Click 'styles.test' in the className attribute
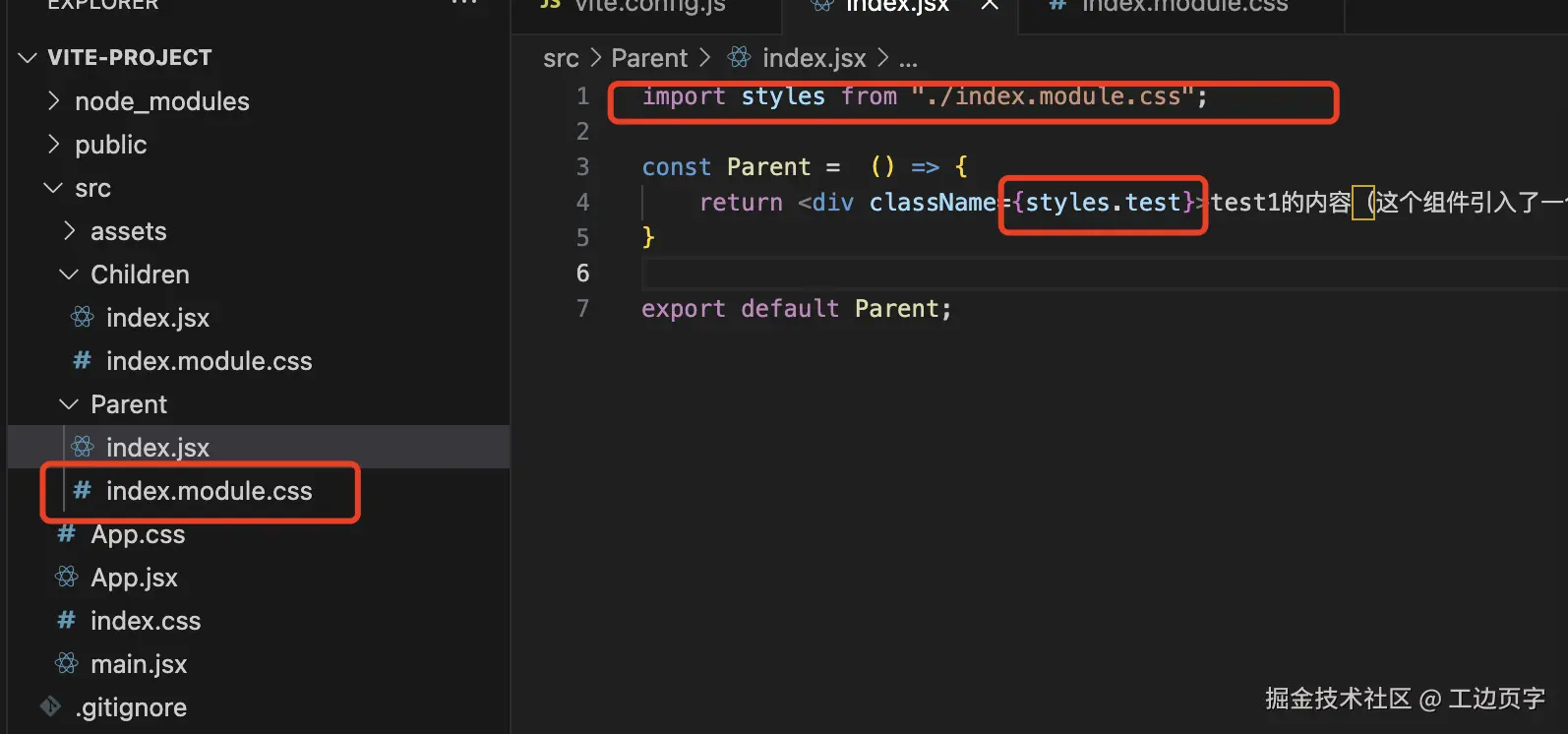The image size is (1568, 734). pyautogui.click(x=1103, y=203)
